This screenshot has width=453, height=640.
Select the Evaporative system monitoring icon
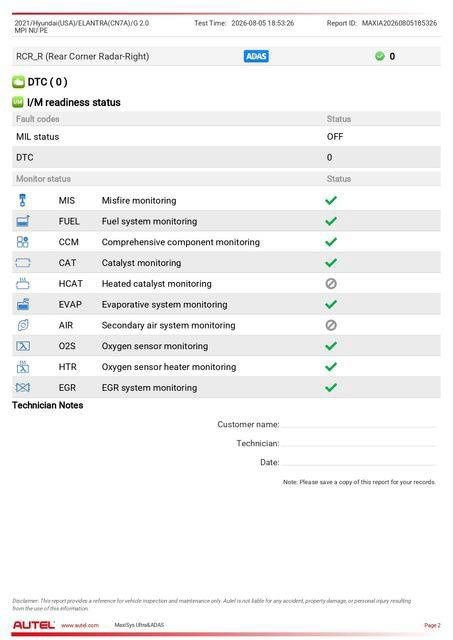(x=23, y=304)
